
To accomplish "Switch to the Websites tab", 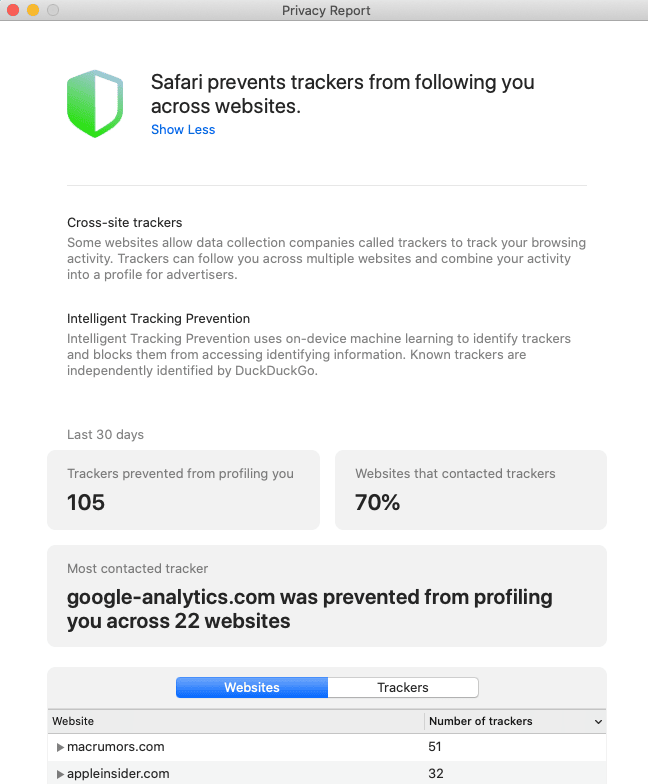I will 252,688.
